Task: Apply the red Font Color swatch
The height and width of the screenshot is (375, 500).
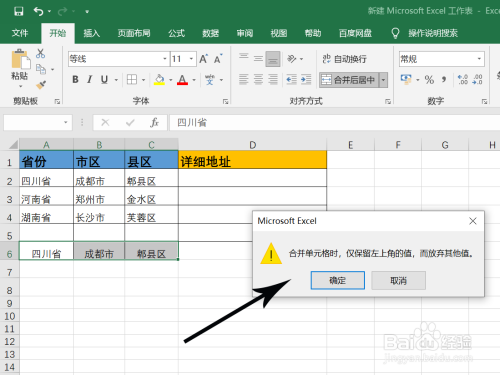Action: 182,79
